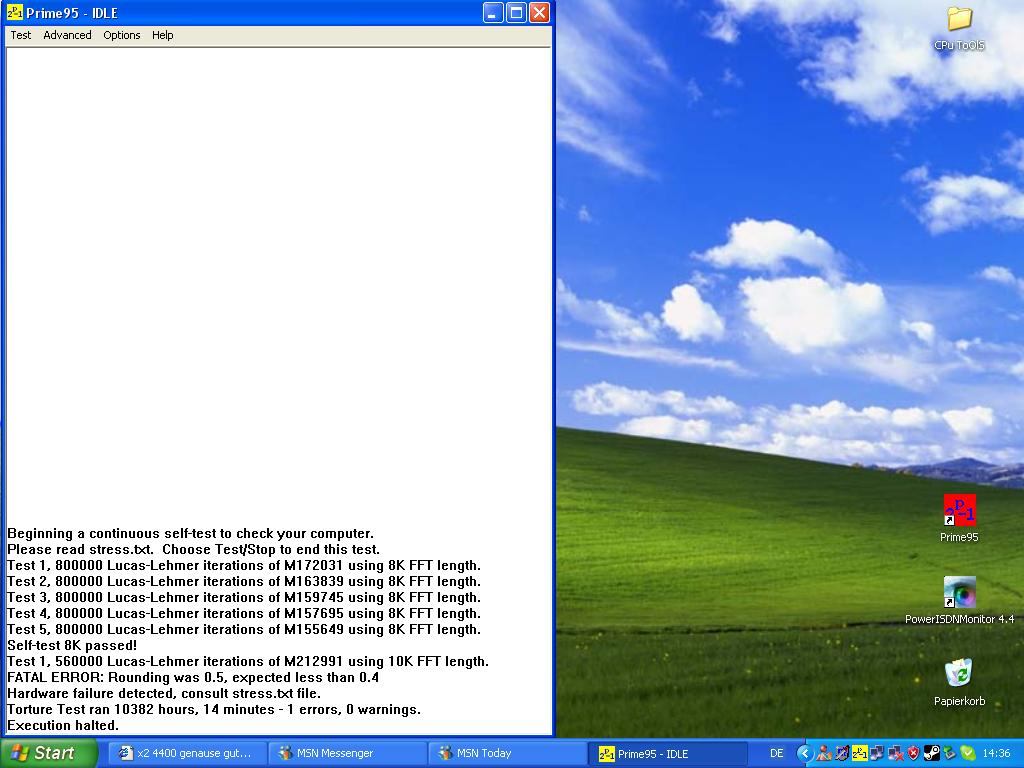Click the disconnected network tray icon with red X
Image resolution: width=1024 pixels, height=768 pixels.
895,753
